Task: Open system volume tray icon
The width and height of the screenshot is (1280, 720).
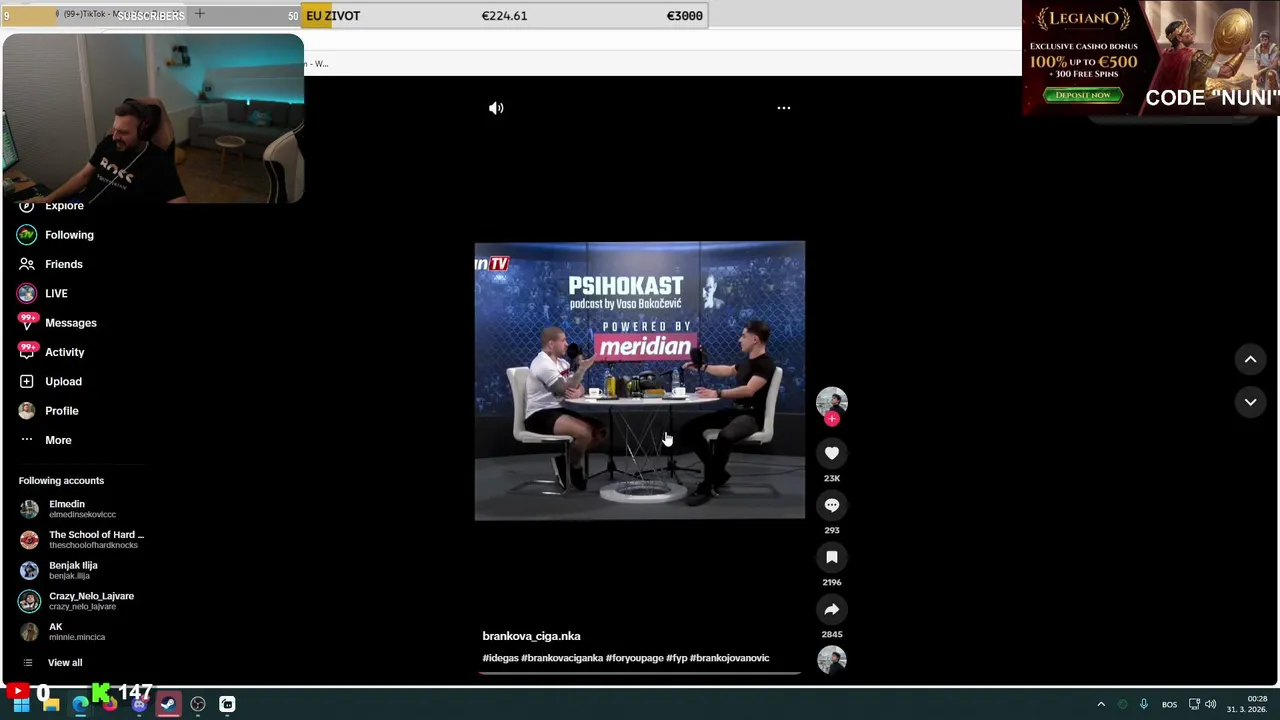Action: [x=1211, y=705]
